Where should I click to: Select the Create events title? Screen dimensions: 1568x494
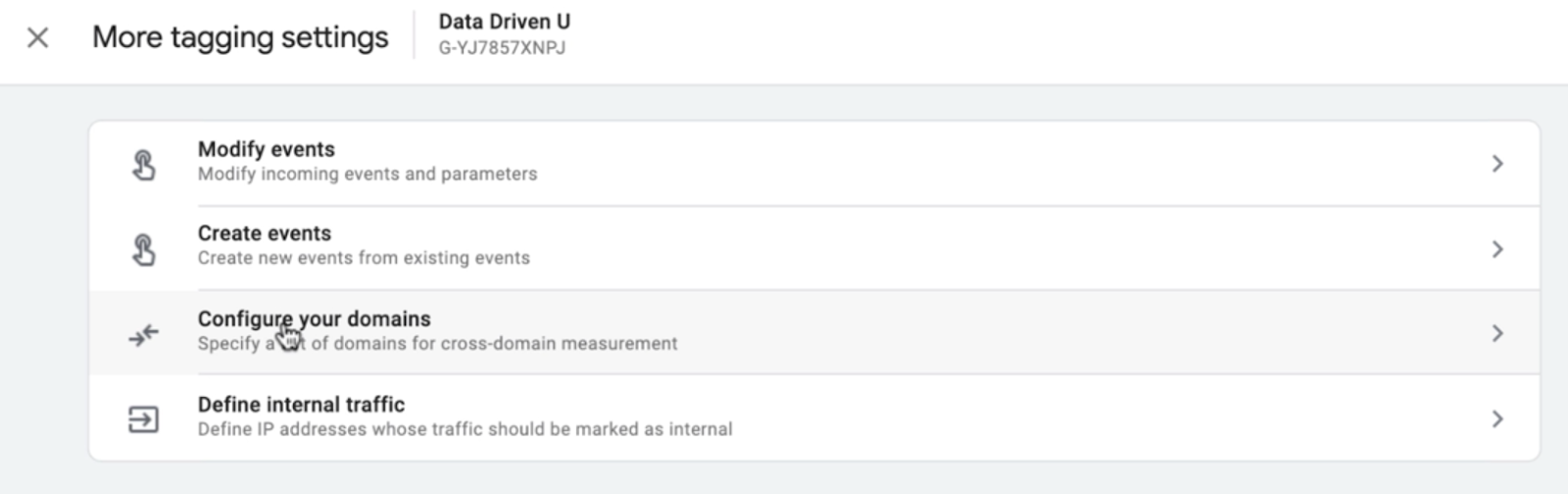(265, 233)
